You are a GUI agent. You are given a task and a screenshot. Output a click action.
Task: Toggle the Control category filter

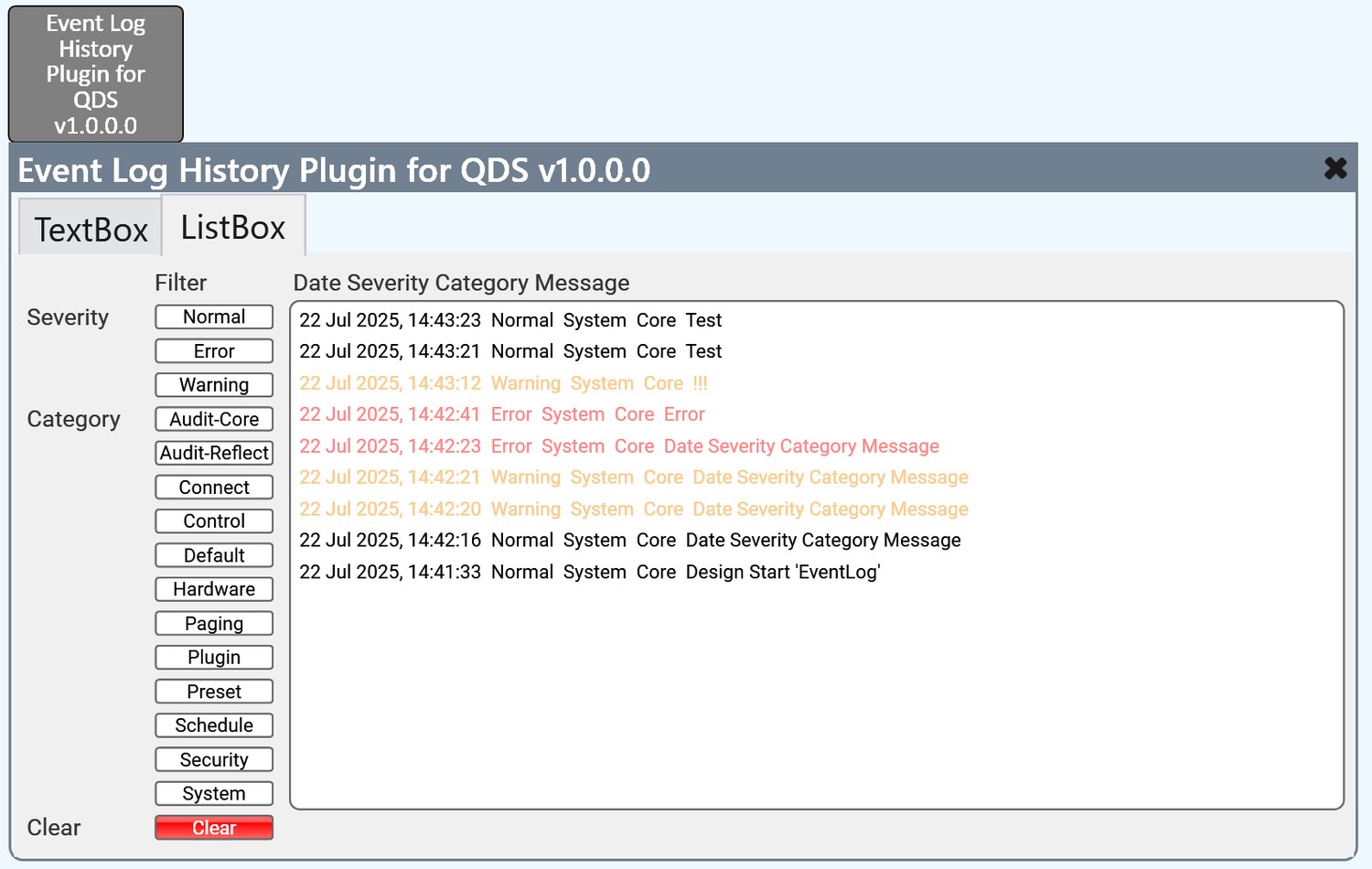pyautogui.click(x=214, y=521)
